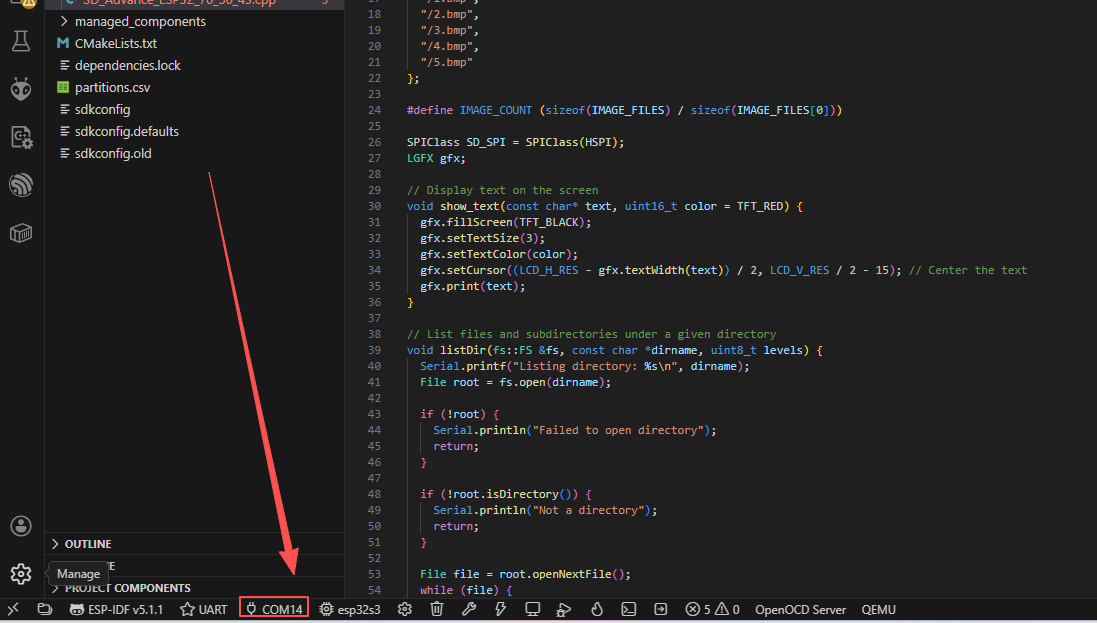Click the flame build, flash and monitor icon
Image resolution: width=1097 pixels, height=623 pixels.
597,609
